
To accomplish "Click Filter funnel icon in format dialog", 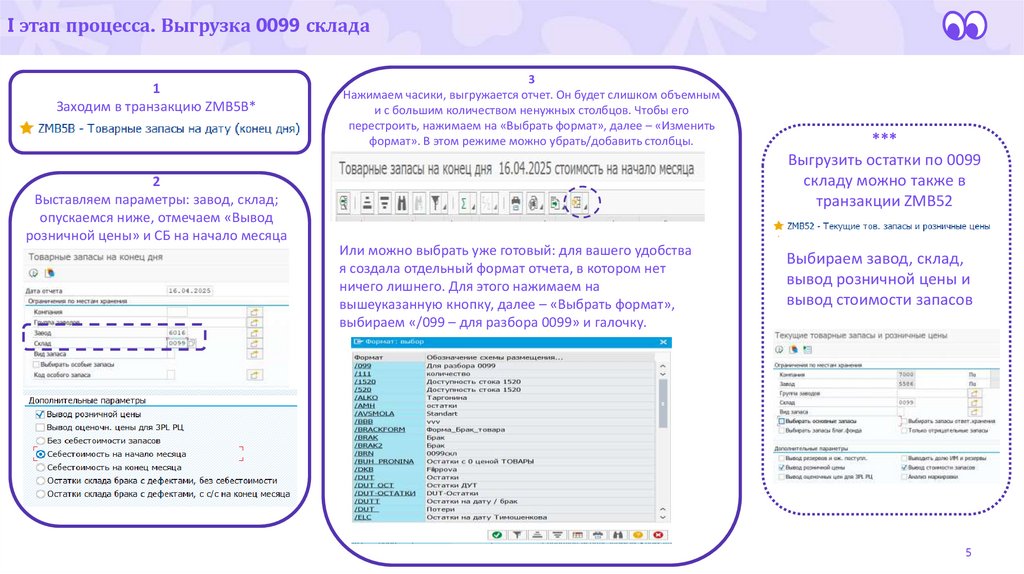I will 517,535.
